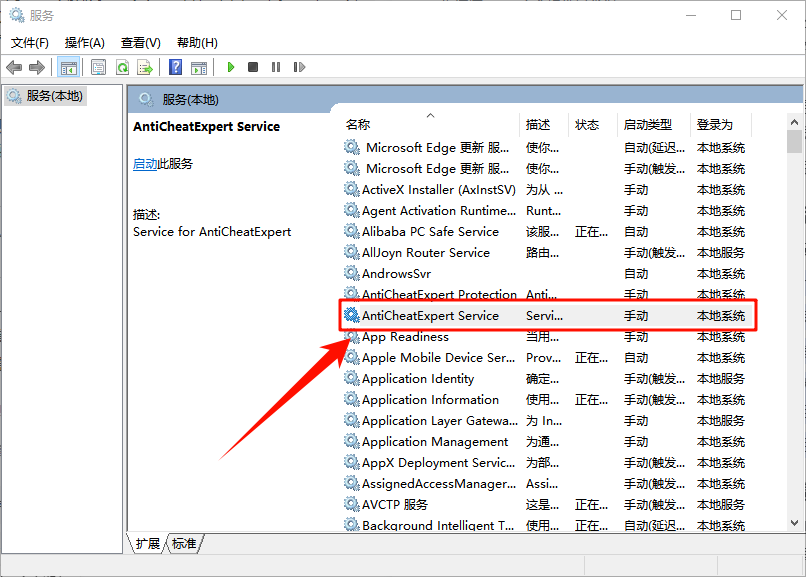Sort by the 启动类型 column header

(647, 125)
